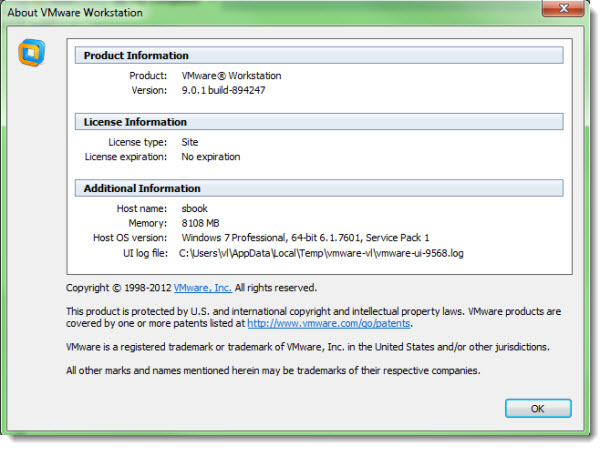Click the Windows 7 Professional host OS value
The image size is (605, 450).
point(305,238)
